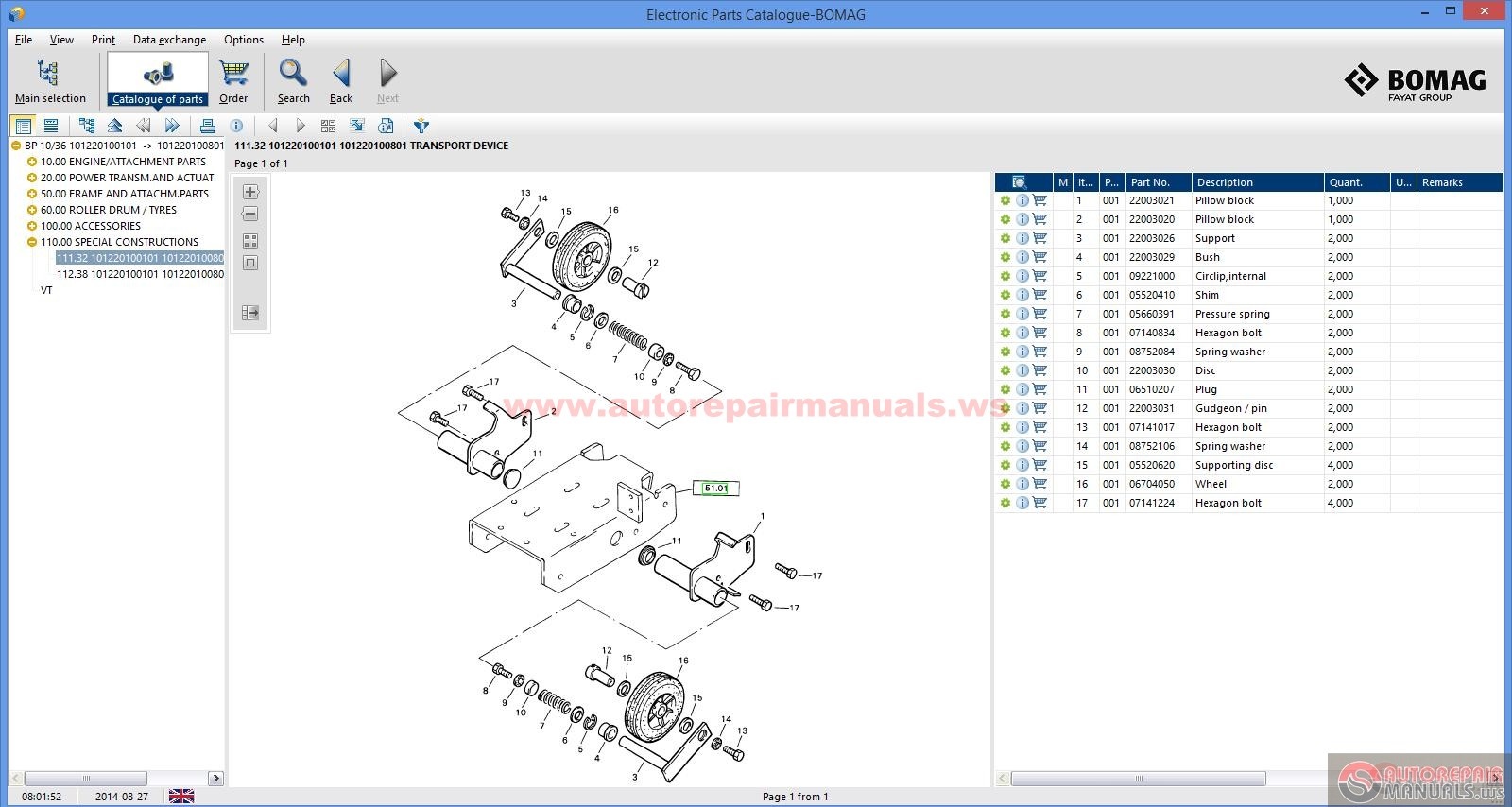1512x807 pixels.
Task: Toggle the parts list panel arrow icon
Action: point(250,313)
